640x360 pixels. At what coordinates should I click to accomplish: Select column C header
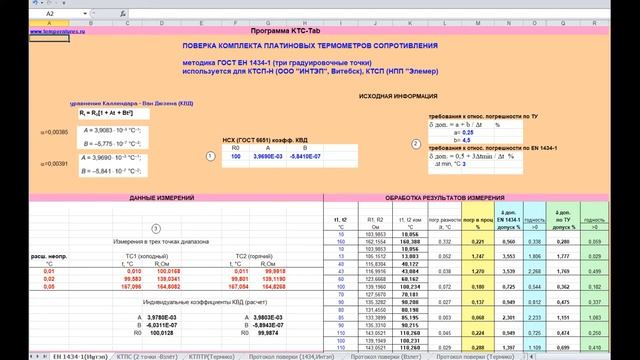click(x=127, y=23)
